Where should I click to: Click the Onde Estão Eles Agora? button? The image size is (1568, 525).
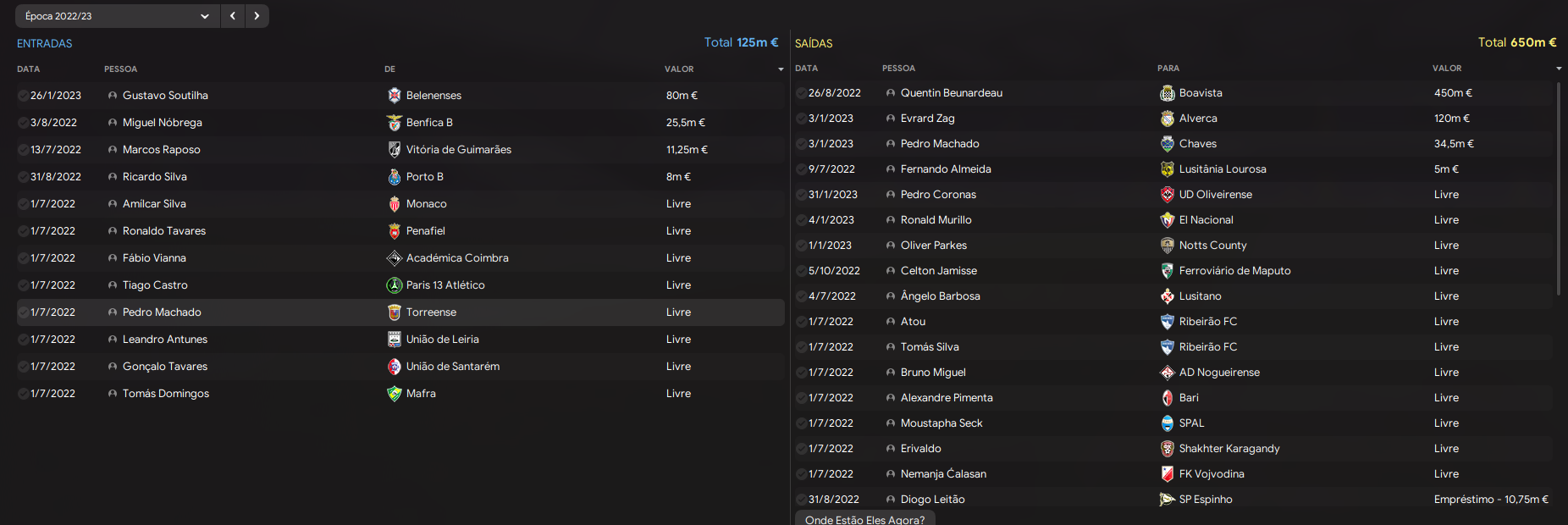[x=864, y=518]
